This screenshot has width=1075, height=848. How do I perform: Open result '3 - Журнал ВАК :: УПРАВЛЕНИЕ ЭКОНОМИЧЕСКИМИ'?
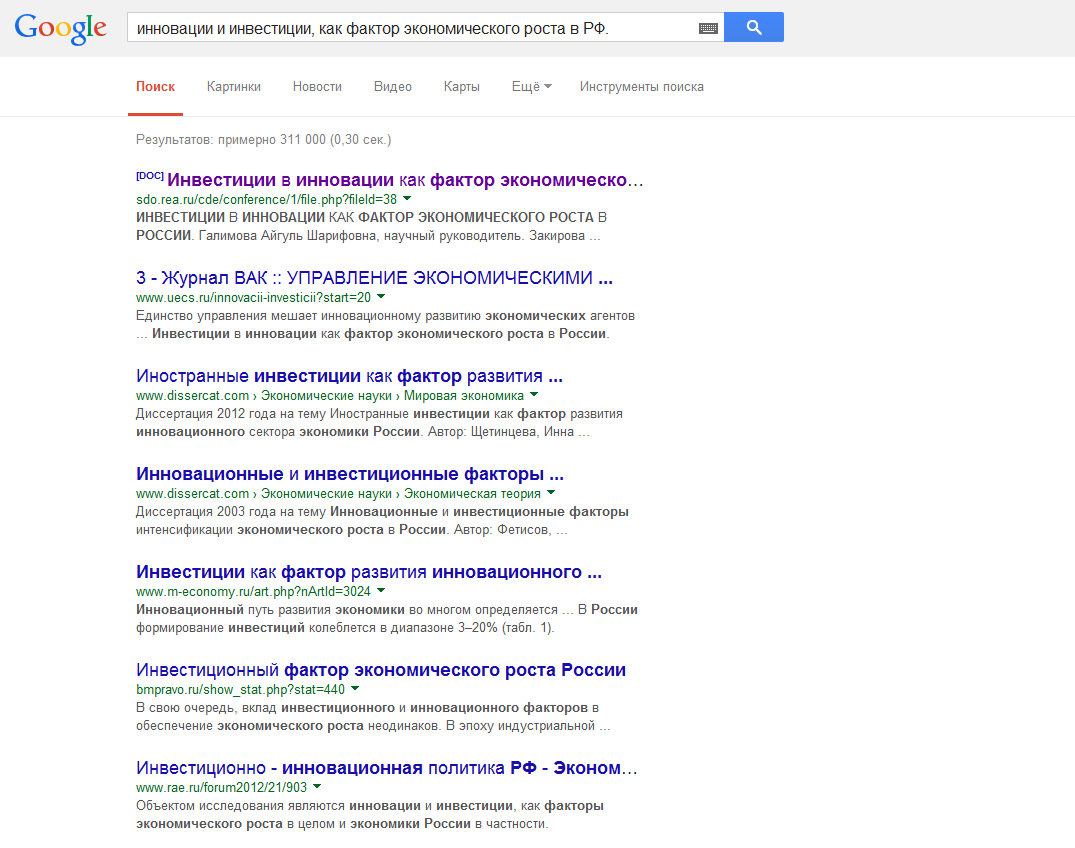point(374,278)
